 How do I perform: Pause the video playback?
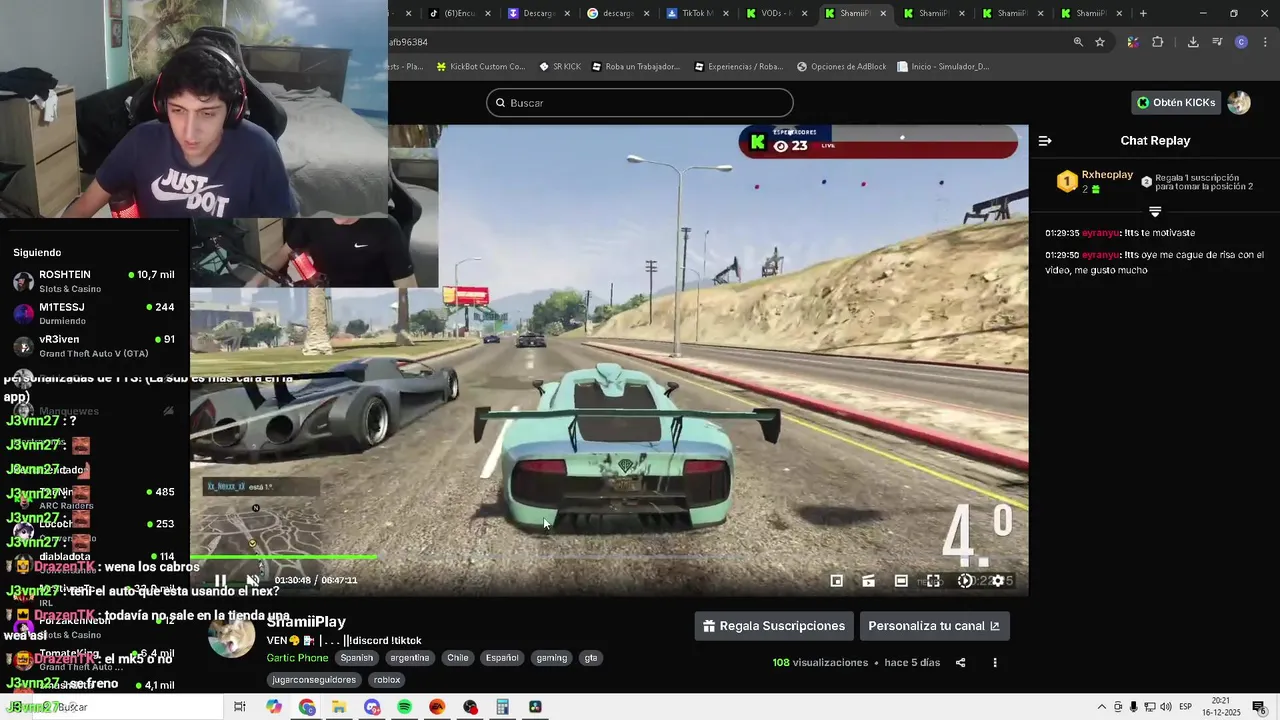click(220, 580)
